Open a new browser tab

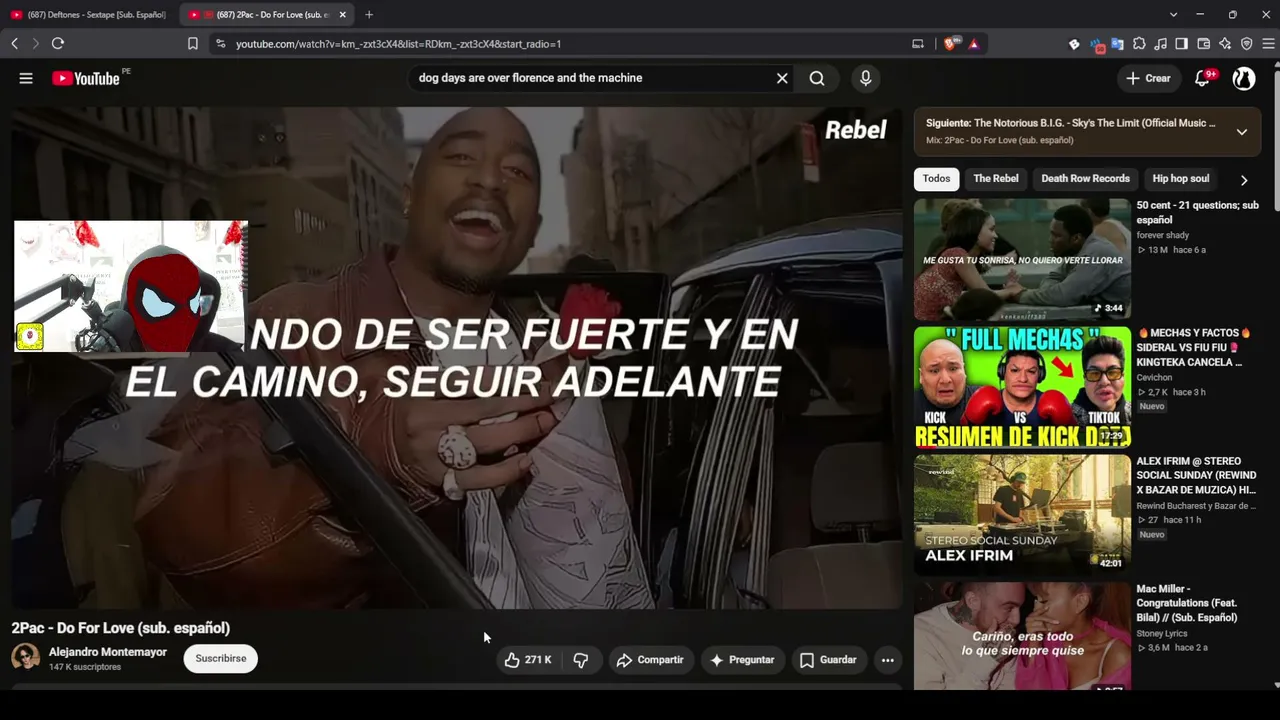(369, 15)
